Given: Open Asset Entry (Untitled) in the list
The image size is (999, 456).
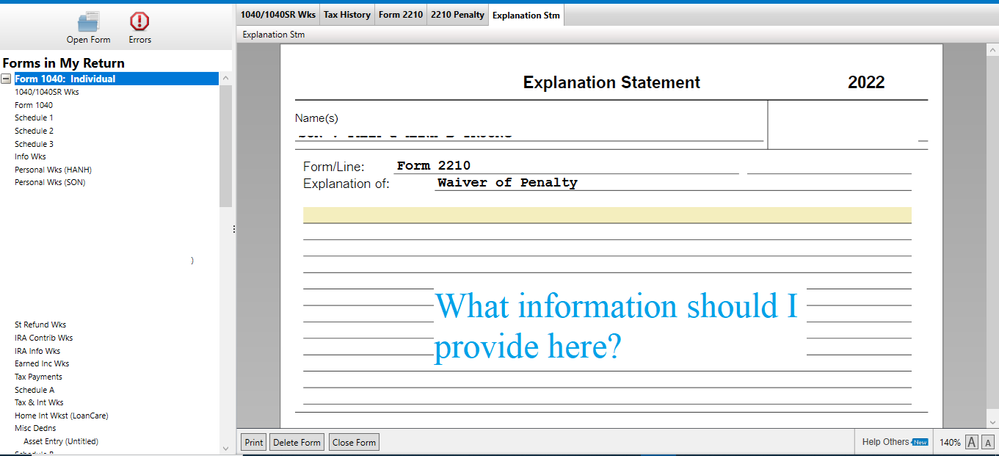Looking at the screenshot, I should 61,441.
